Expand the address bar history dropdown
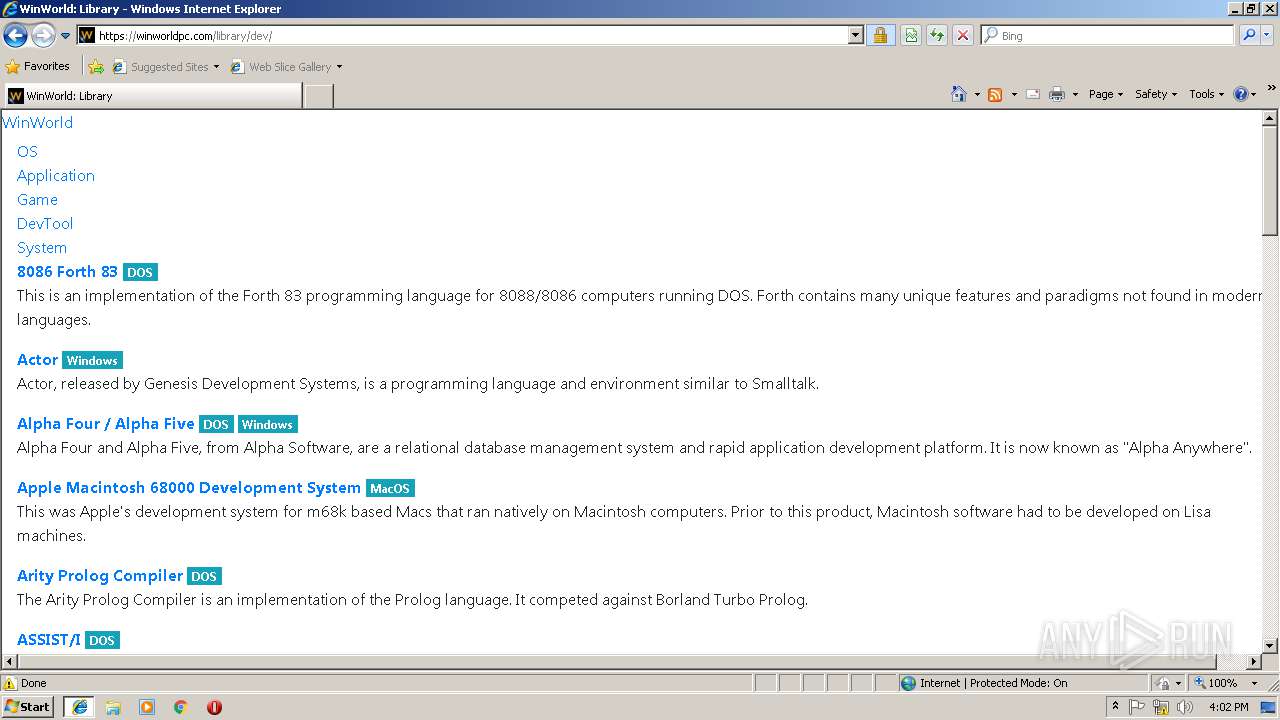Screen dimensions: 1280x720 tap(855, 35)
